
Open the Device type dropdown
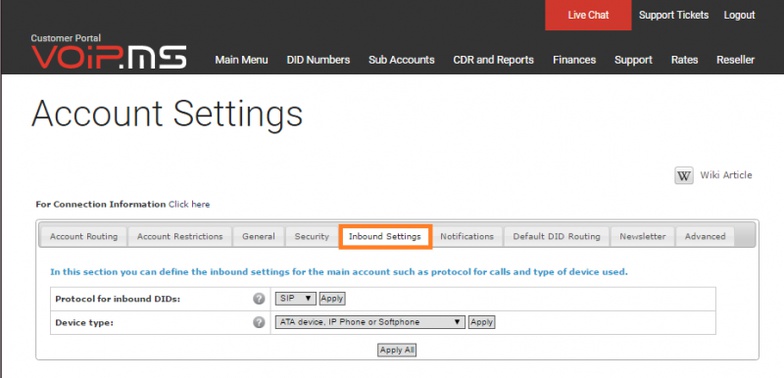(x=370, y=322)
